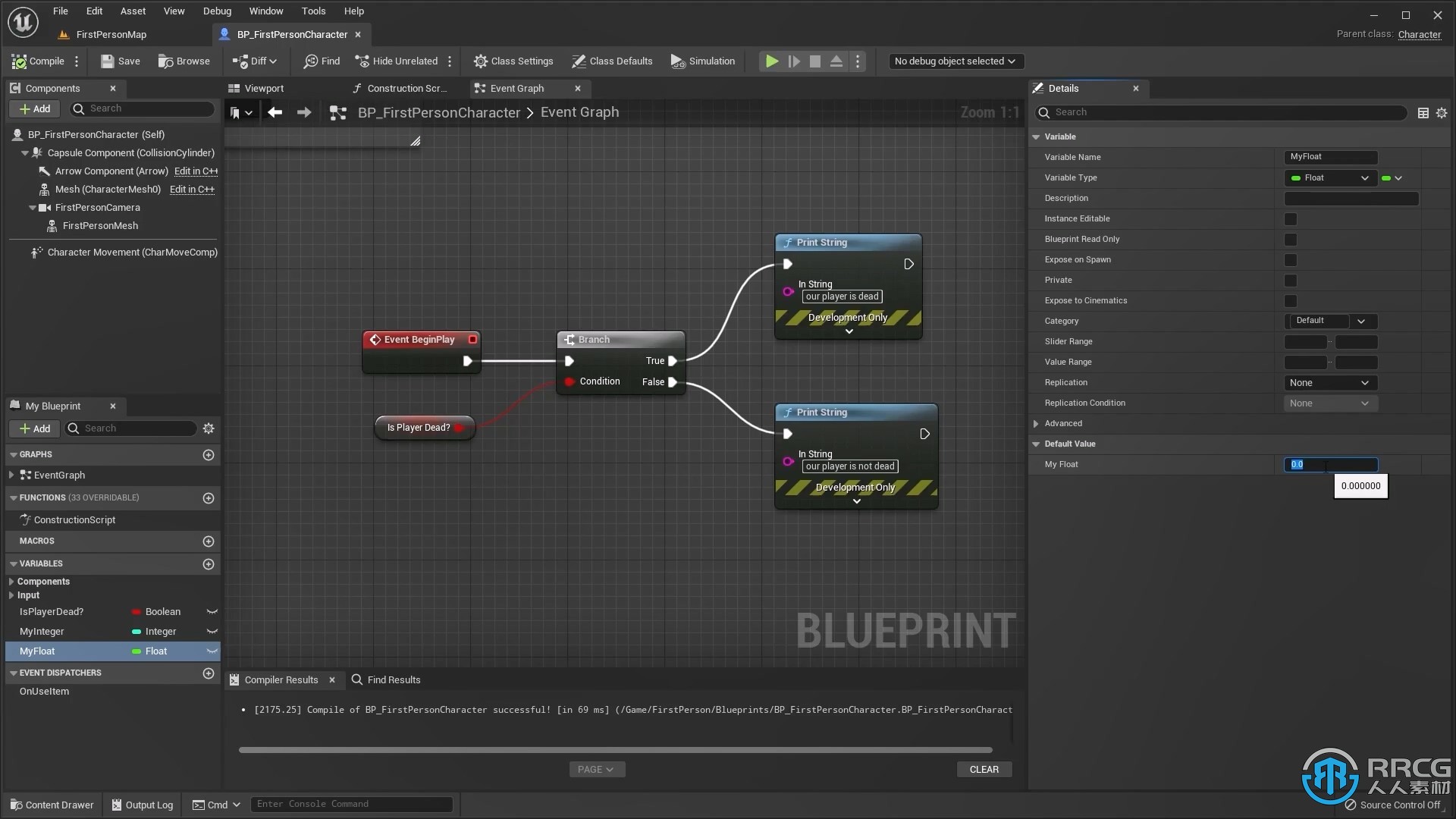Open the File menu

point(61,11)
